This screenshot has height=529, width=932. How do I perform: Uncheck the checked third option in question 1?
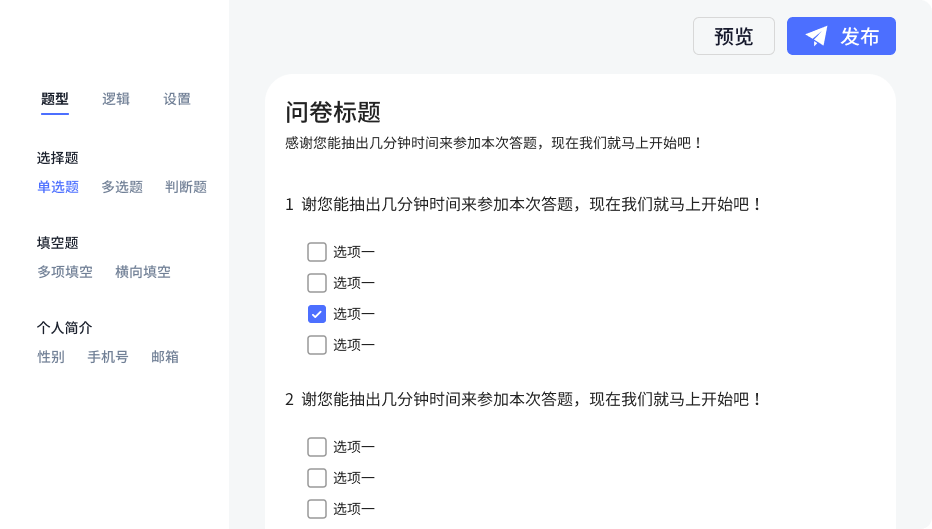pos(317,314)
